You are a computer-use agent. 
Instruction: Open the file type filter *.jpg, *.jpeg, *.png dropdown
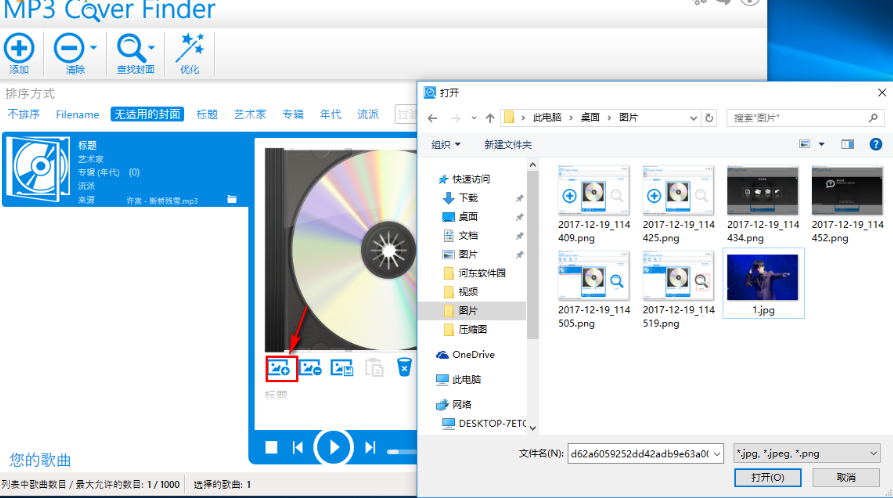tap(806, 454)
